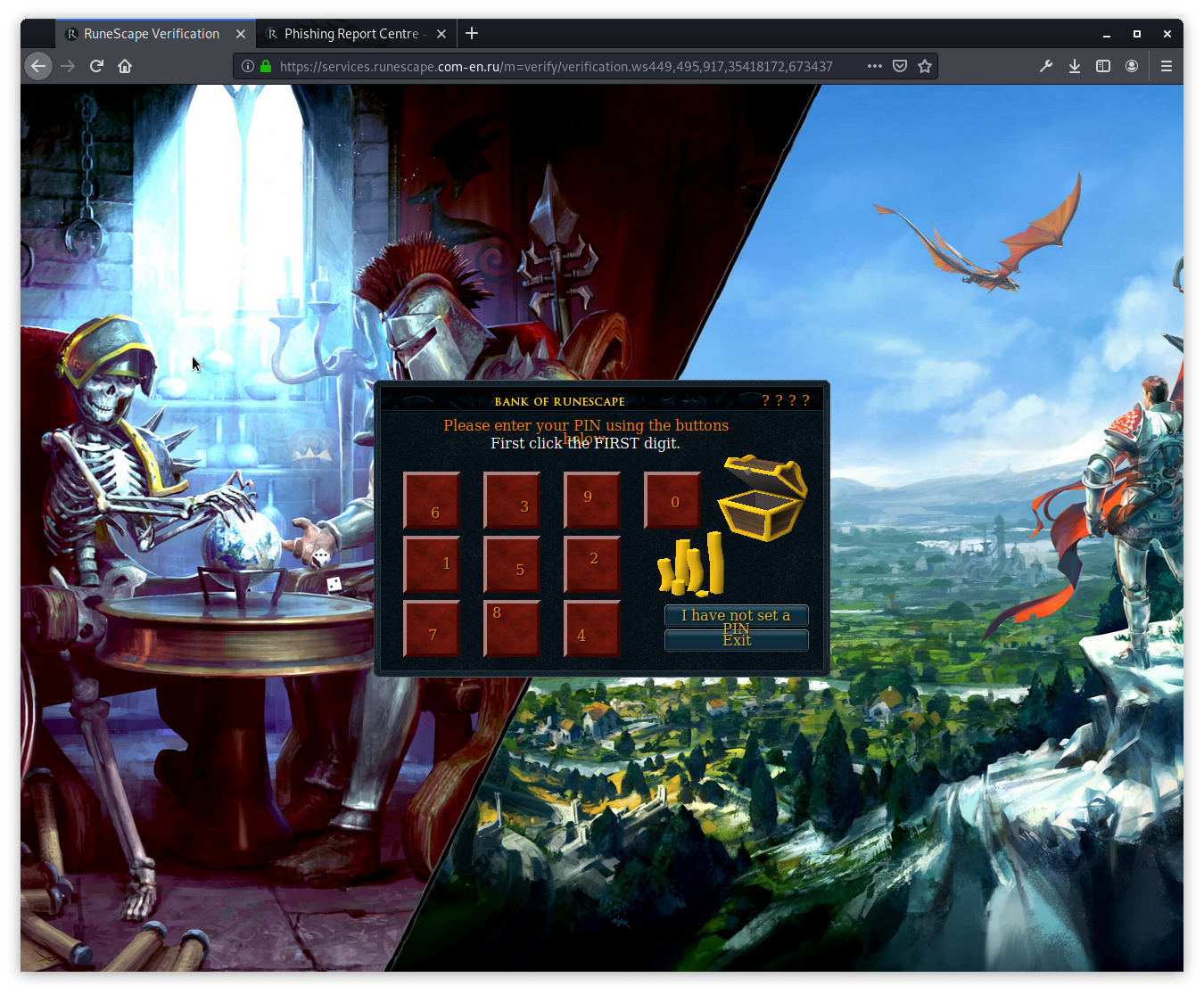Close the Phishing Report Centre tab
The width and height of the screenshot is (1204, 994).
(x=441, y=34)
